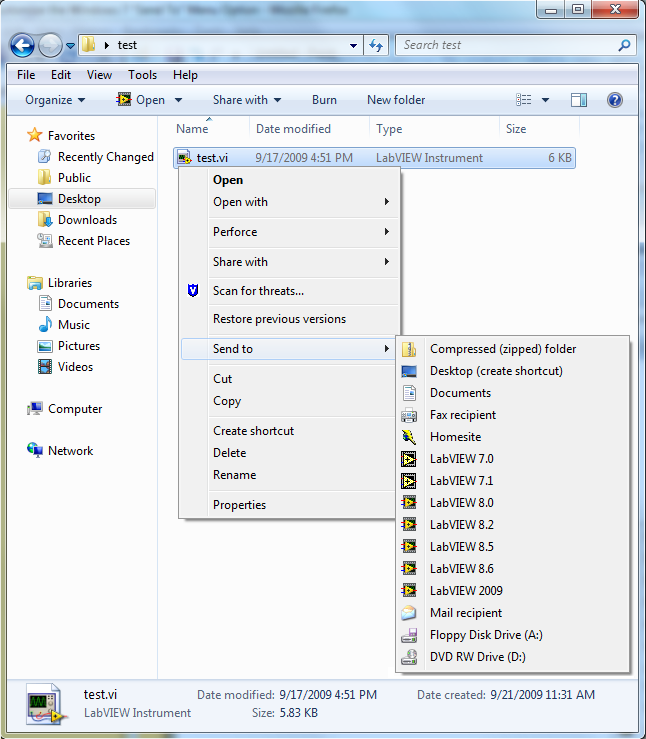Click the Back navigation arrow button
The image size is (646, 739).
pyautogui.click(x=22, y=46)
